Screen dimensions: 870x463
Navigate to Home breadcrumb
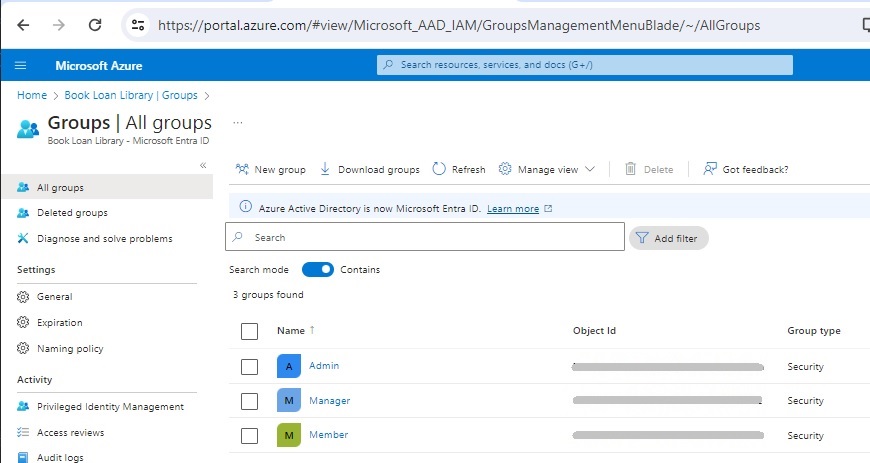point(32,95)
